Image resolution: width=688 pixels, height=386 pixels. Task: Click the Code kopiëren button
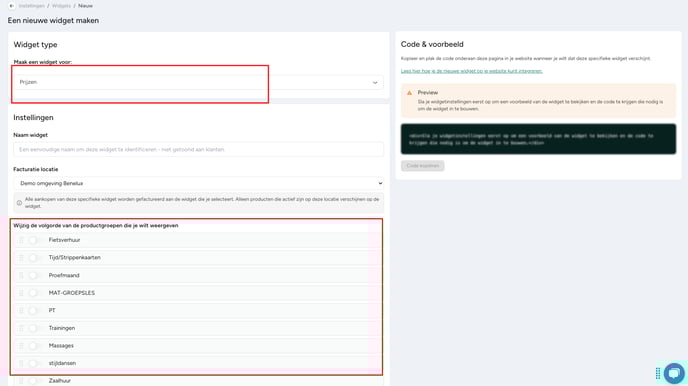pos(423,166)
